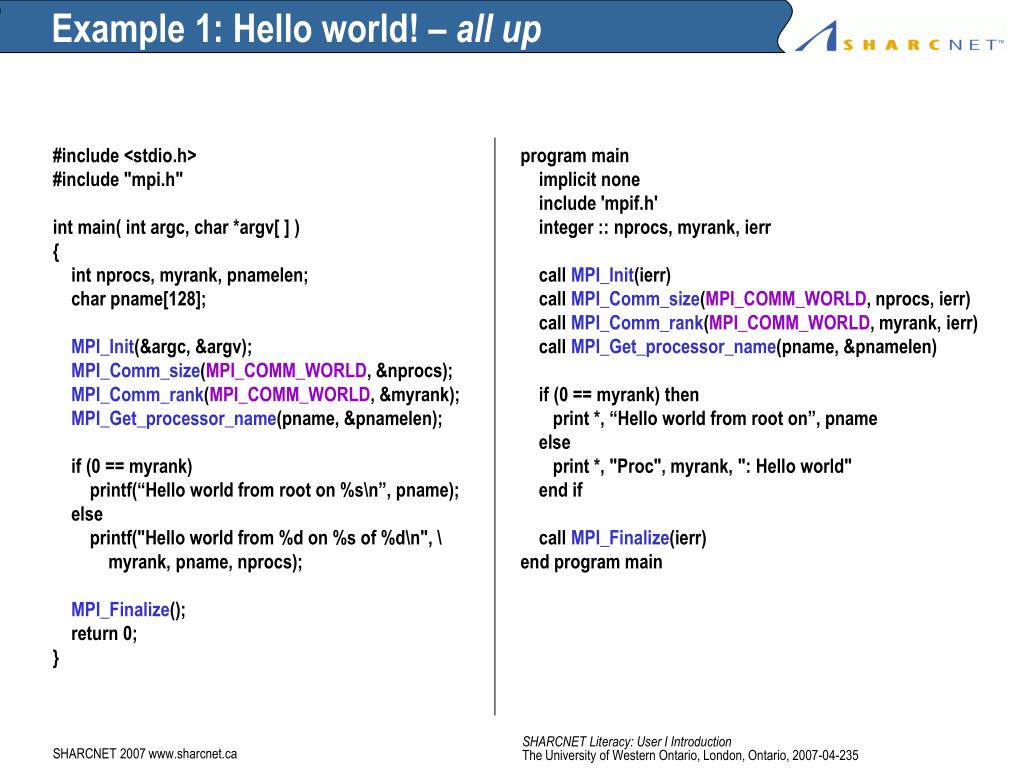Image resolution: width=1024 pixels, height=768 pixels.
Task: Click 'if (0 == myrank)' in C code
Action: pyautogui.click(x=132, y=466)
